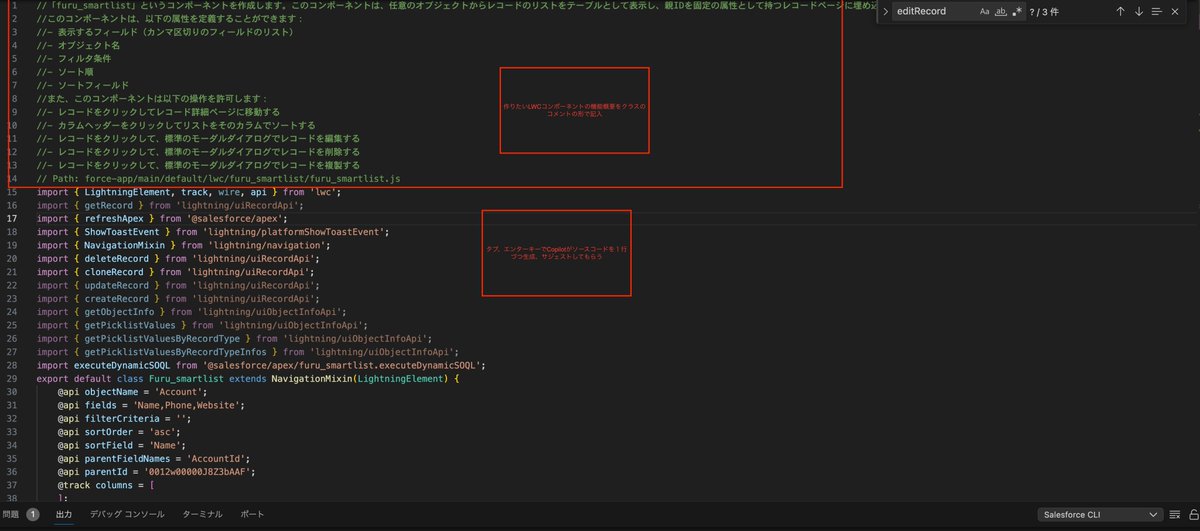The width and height of the screenshot is (1200, 531).
Task: Go to next match arrow
Action: coord(1138,12)
